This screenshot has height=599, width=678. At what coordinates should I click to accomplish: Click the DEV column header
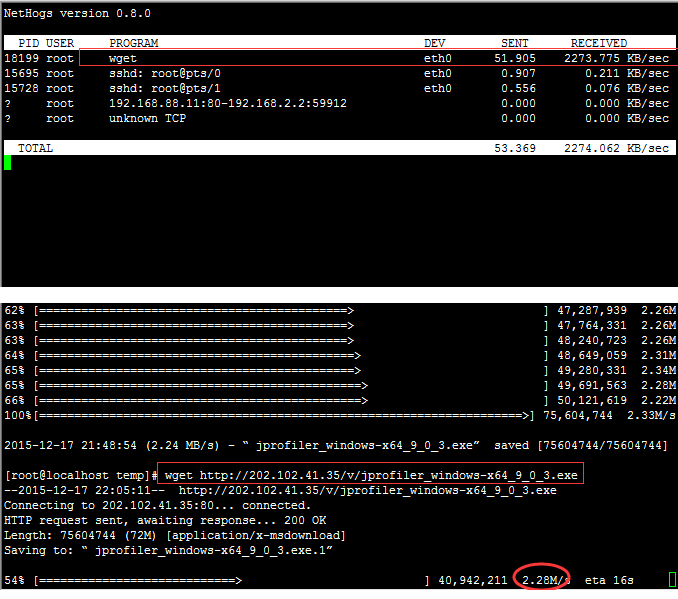point(434,44)
